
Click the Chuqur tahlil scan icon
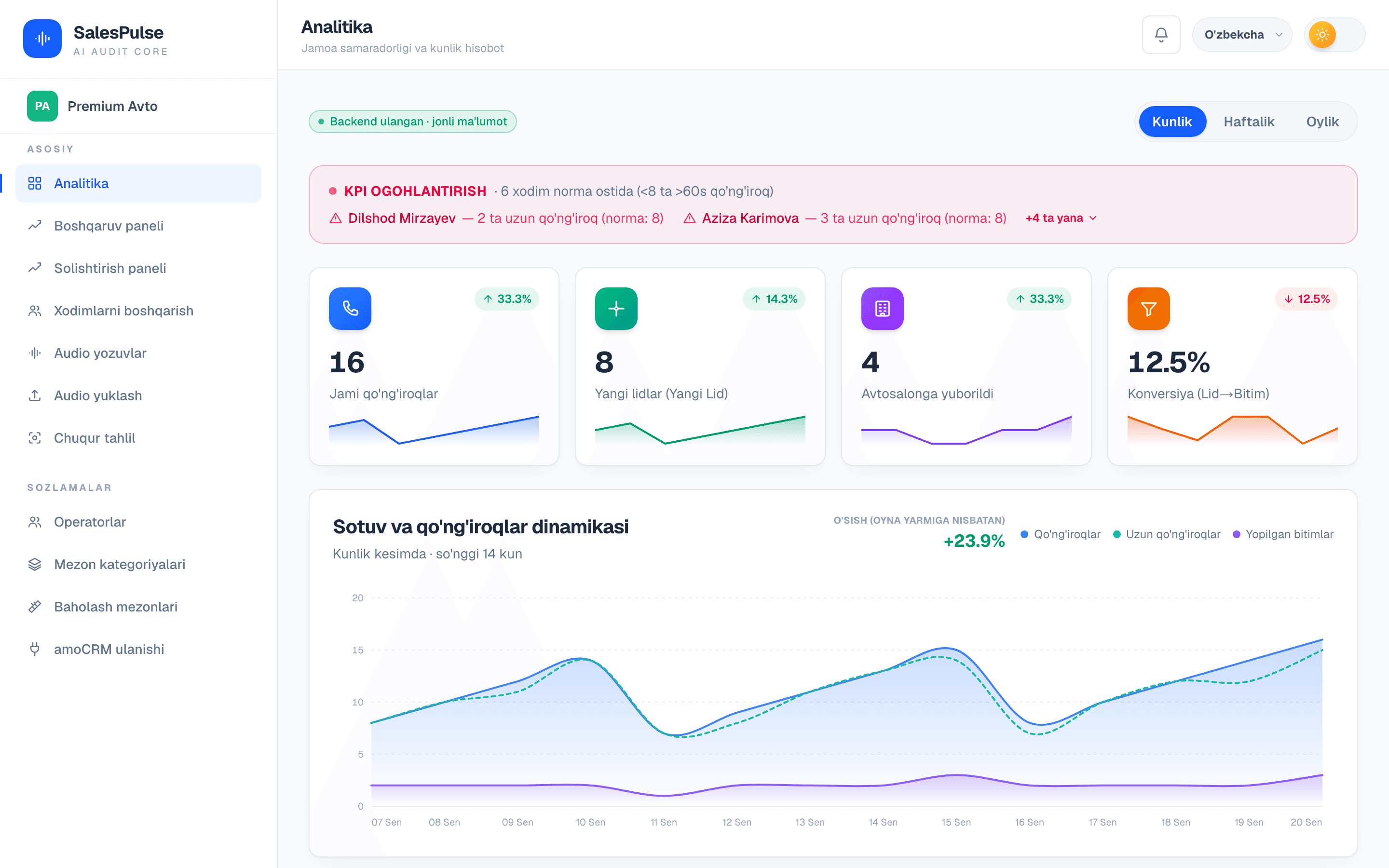[x=34, y=438]
